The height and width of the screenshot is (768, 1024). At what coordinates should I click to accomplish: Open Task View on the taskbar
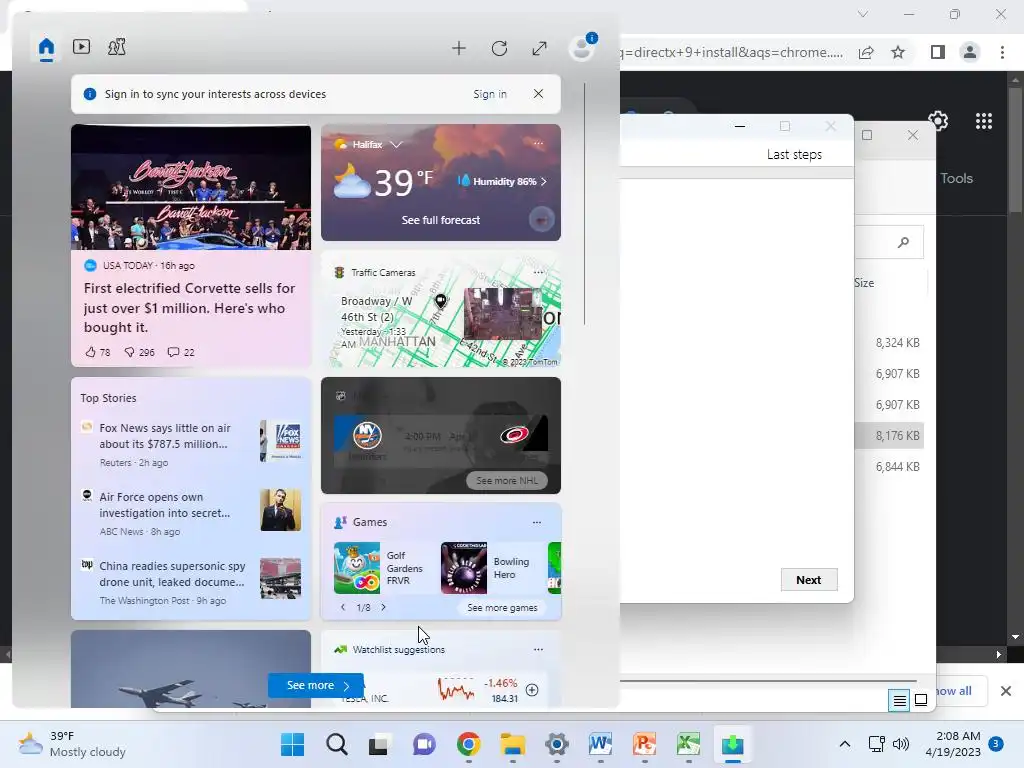(x=379, y=744)
